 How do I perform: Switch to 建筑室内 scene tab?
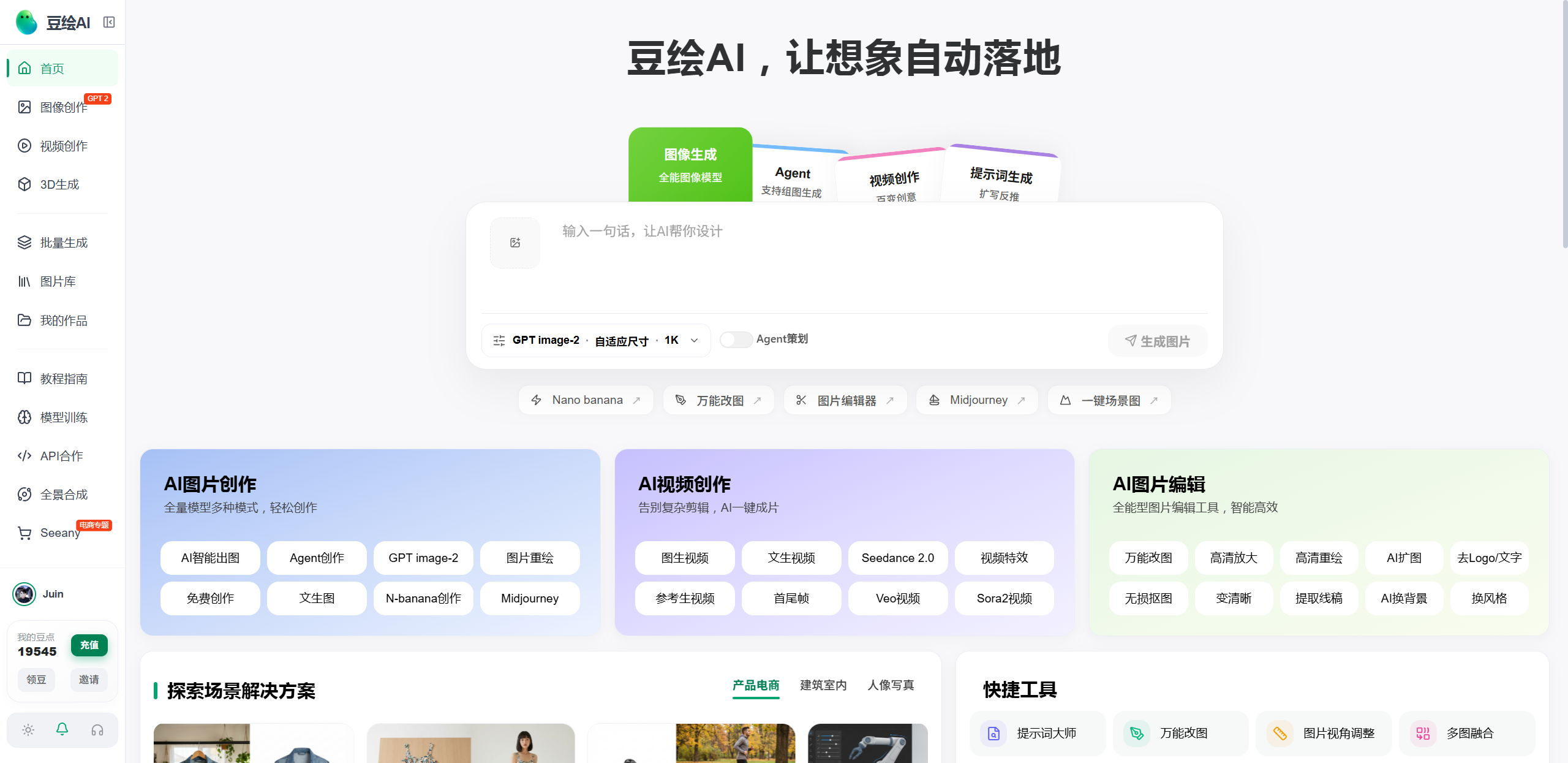coord(823,685)
